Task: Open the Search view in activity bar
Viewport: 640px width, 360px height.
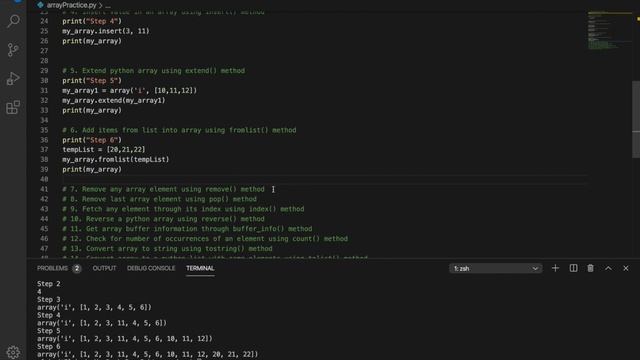Action: pyautogui.click(x=13, y=21)
